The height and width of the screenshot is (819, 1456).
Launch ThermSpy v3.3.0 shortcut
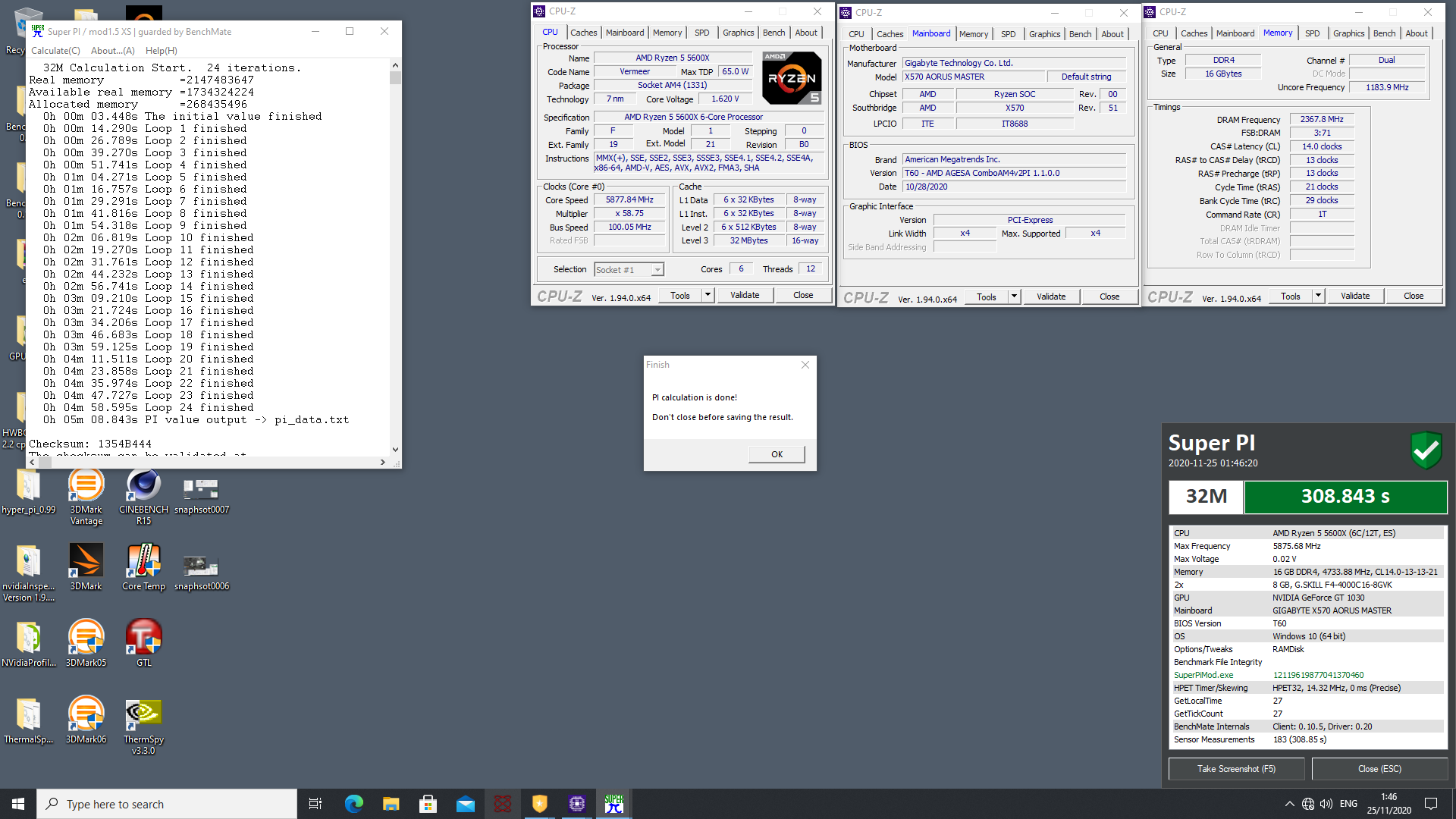pos(143,726)
